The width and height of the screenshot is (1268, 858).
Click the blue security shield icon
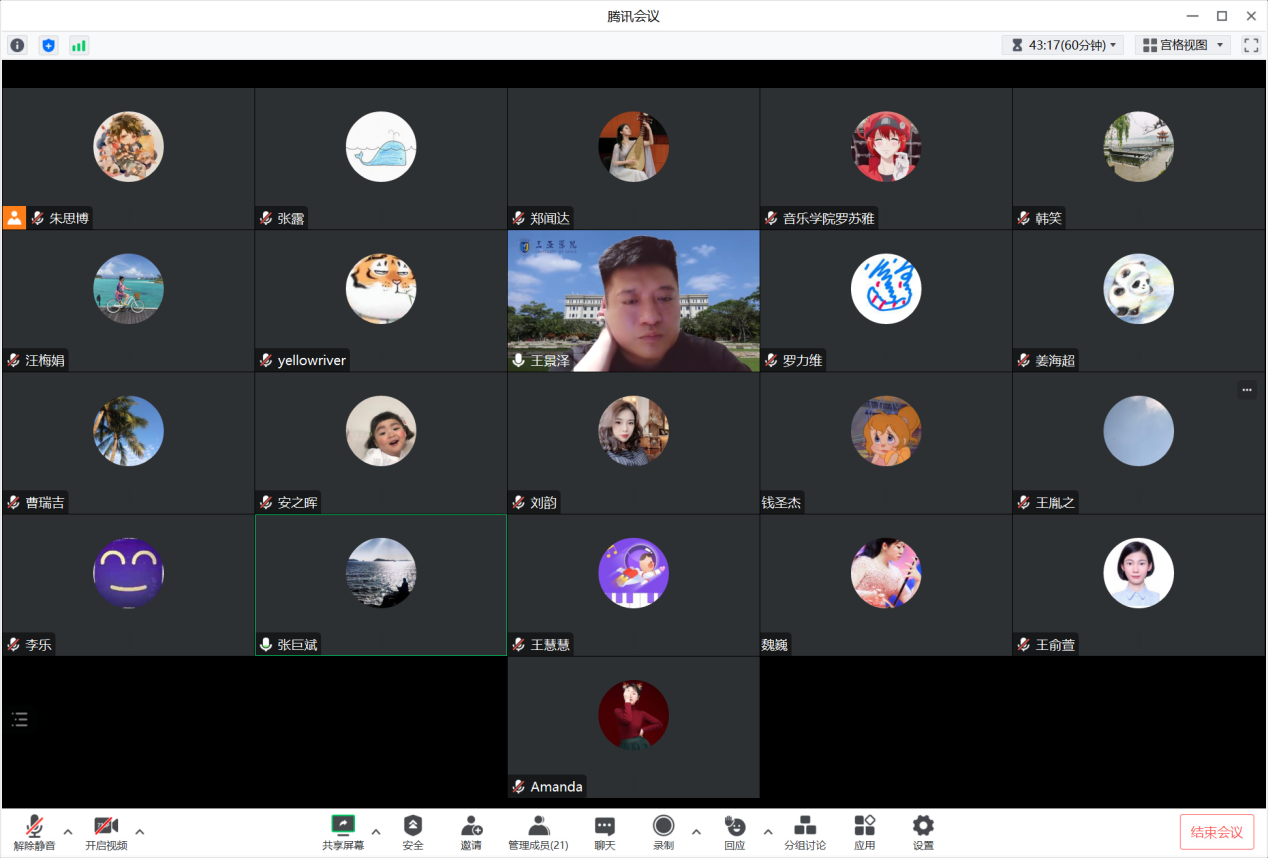click(x=48, y=45)
